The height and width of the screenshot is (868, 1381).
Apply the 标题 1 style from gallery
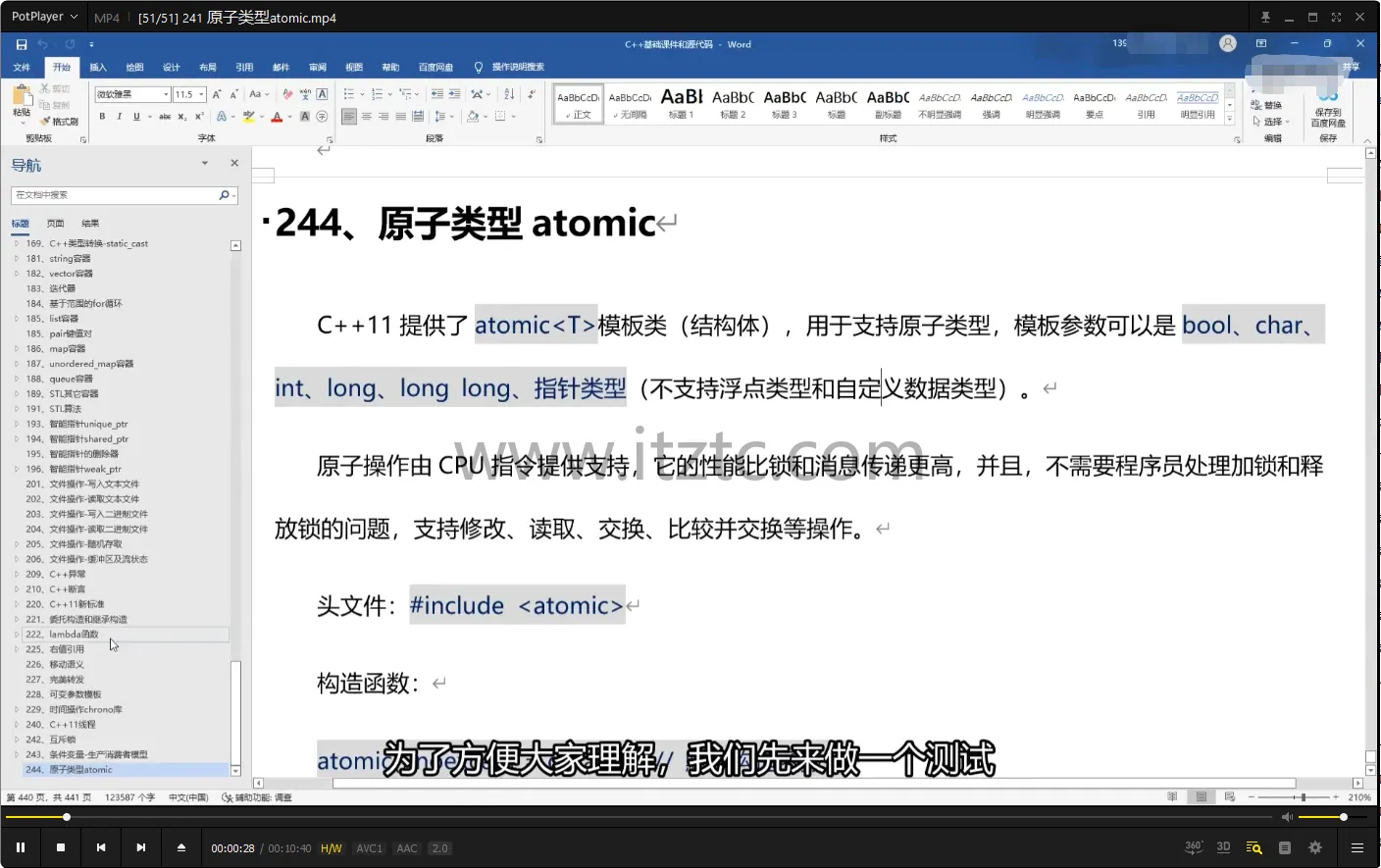click(x=680, y=102)
